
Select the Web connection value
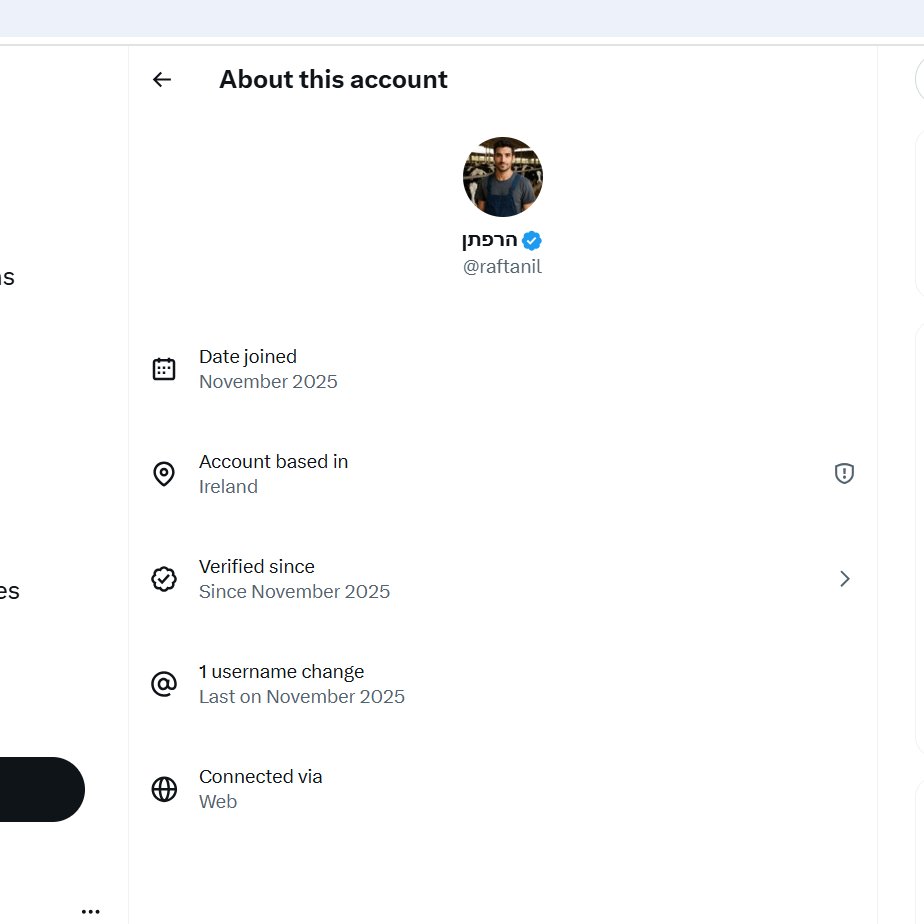(218, 802)
